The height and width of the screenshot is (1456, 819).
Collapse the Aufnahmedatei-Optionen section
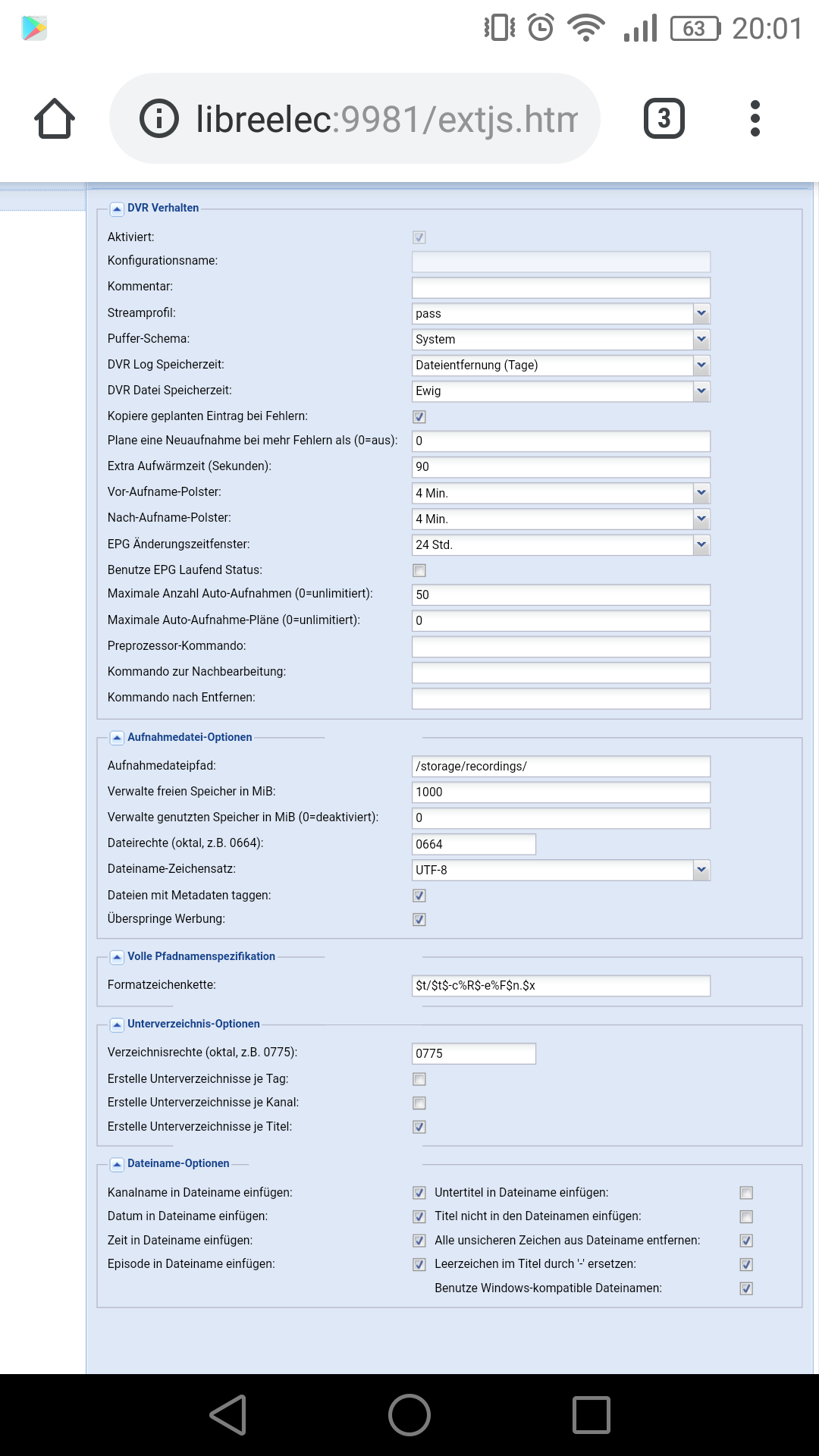[x=117, y=738]
